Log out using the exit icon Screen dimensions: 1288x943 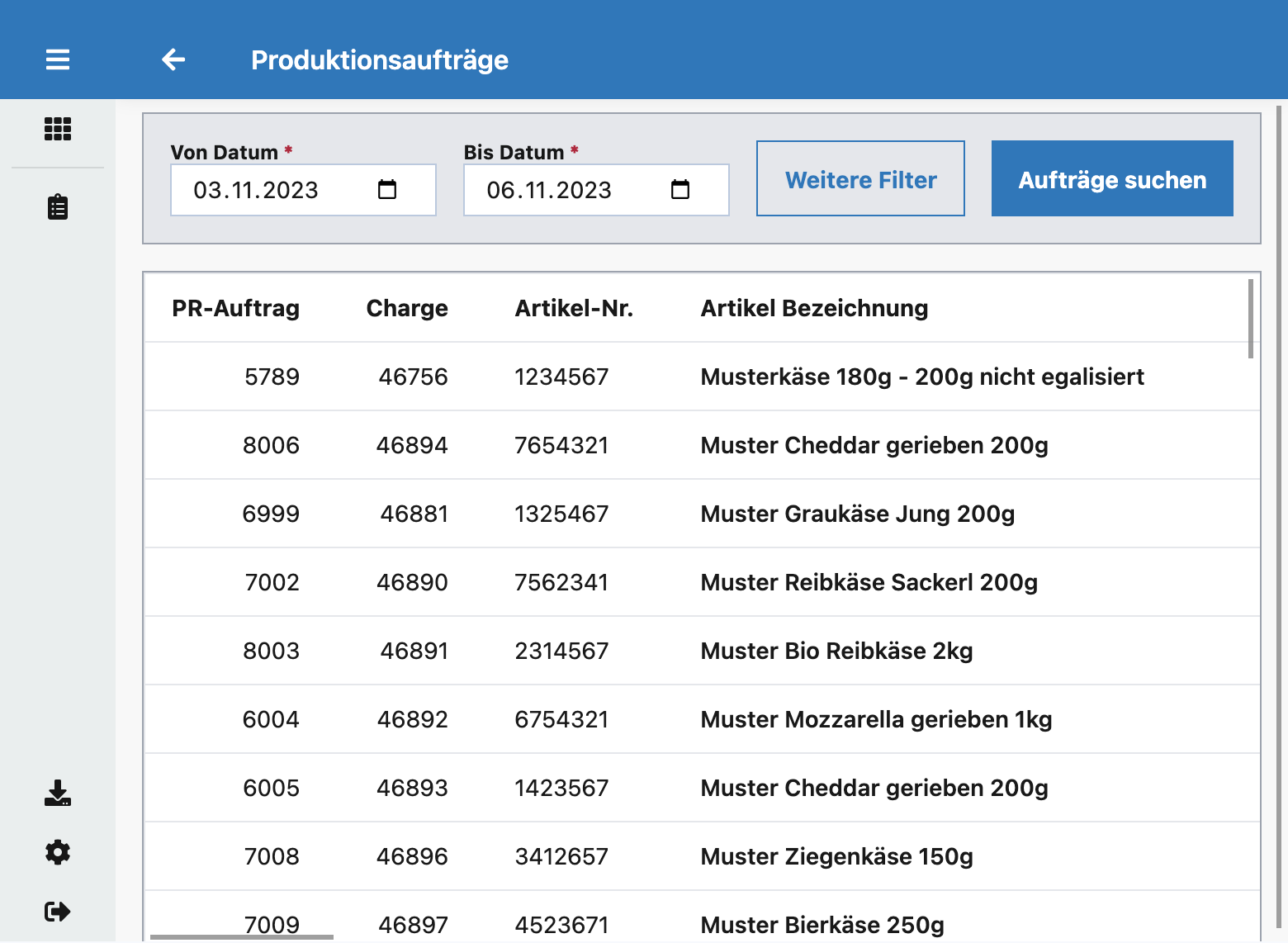click(58, 912)
